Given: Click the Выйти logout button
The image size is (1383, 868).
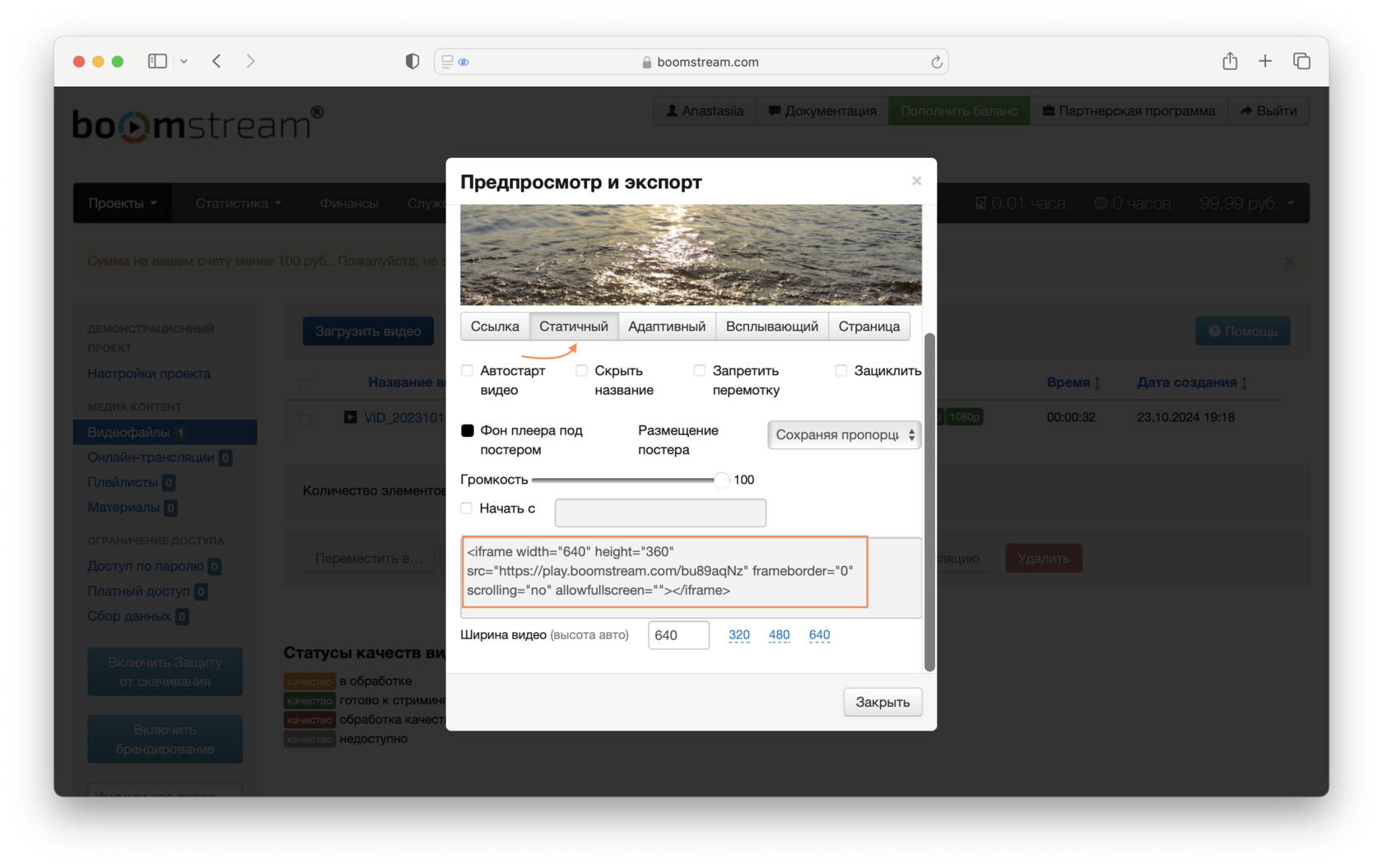Looking at the screenshot, I should click(1269, 111).
